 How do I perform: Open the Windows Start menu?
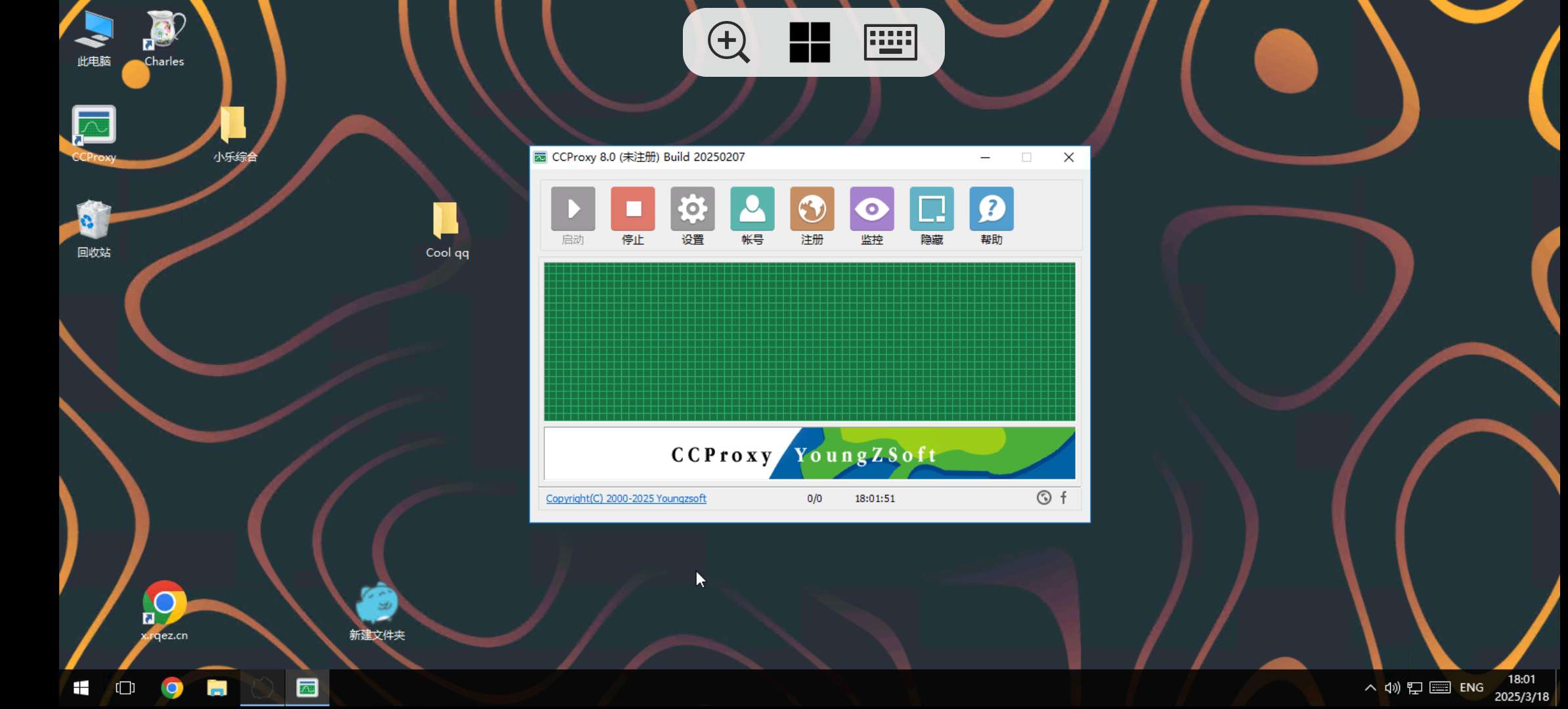click(81, 687)
